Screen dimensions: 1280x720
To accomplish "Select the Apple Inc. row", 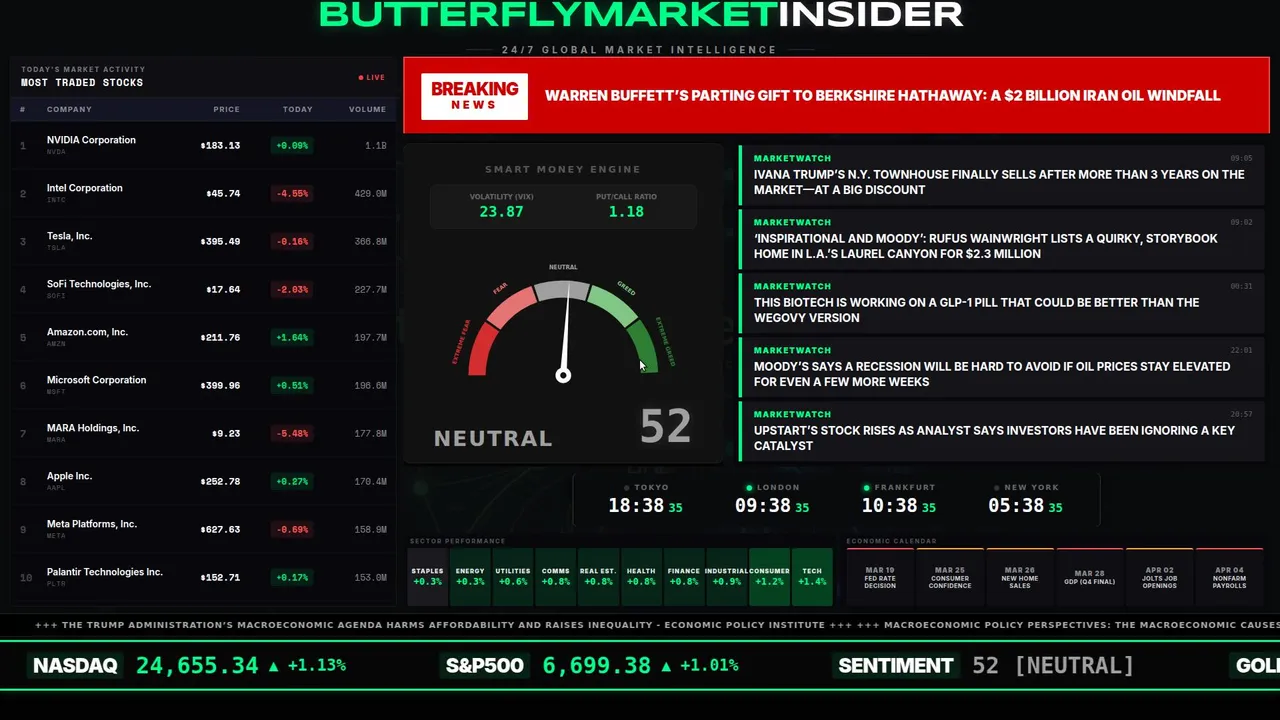I will (x=203, y=481).
